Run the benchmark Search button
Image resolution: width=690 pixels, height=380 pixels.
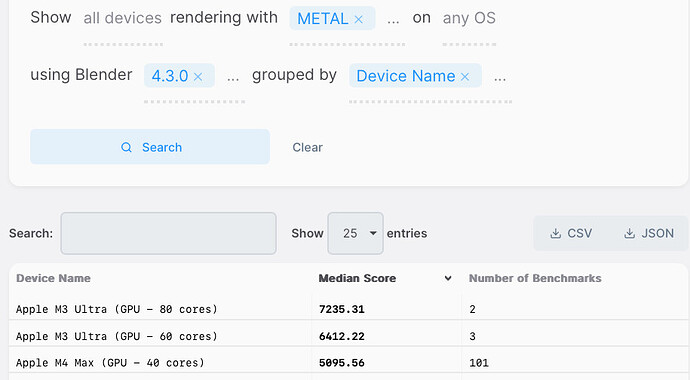pos(150,147)
